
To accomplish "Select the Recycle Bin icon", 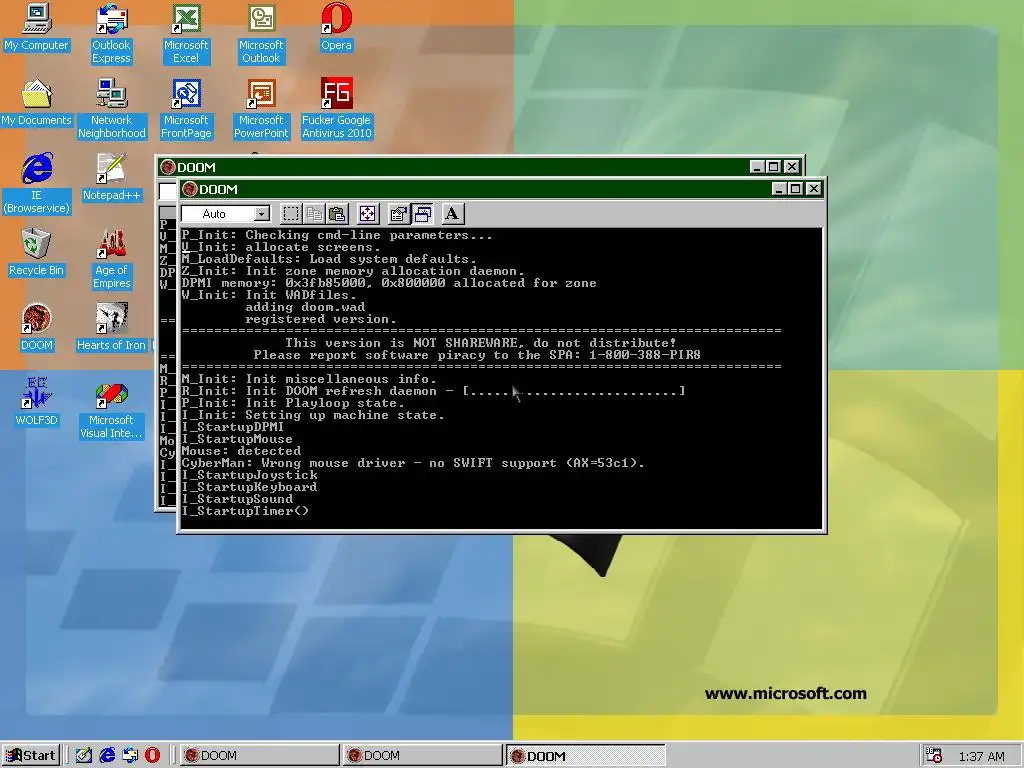I will pos(37,253).
